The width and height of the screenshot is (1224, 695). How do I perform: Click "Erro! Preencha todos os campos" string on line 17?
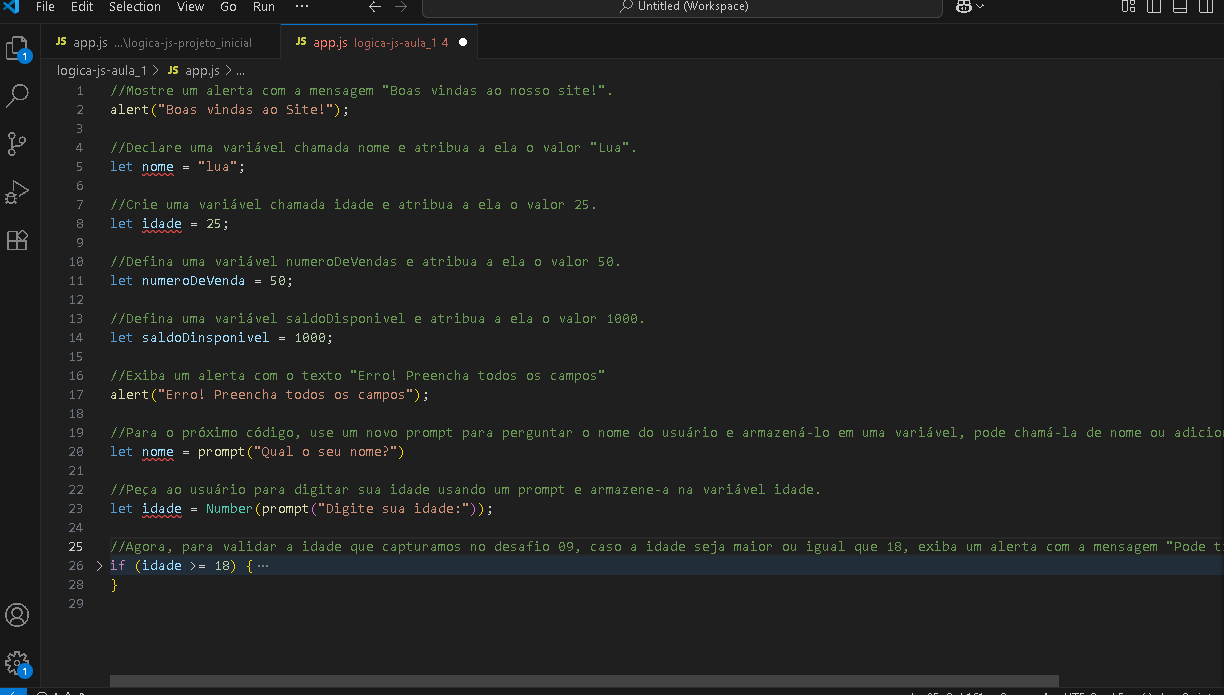click(x=286, y=395)
